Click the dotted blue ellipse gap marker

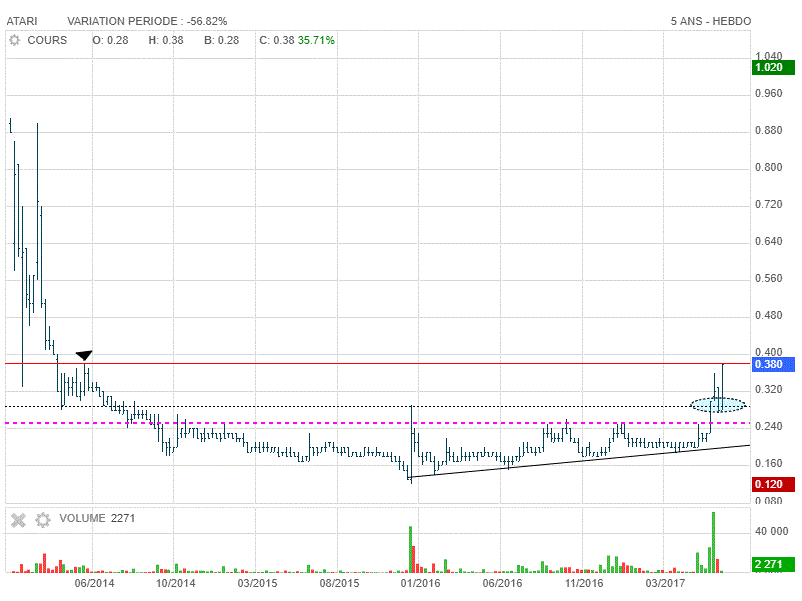718,405
